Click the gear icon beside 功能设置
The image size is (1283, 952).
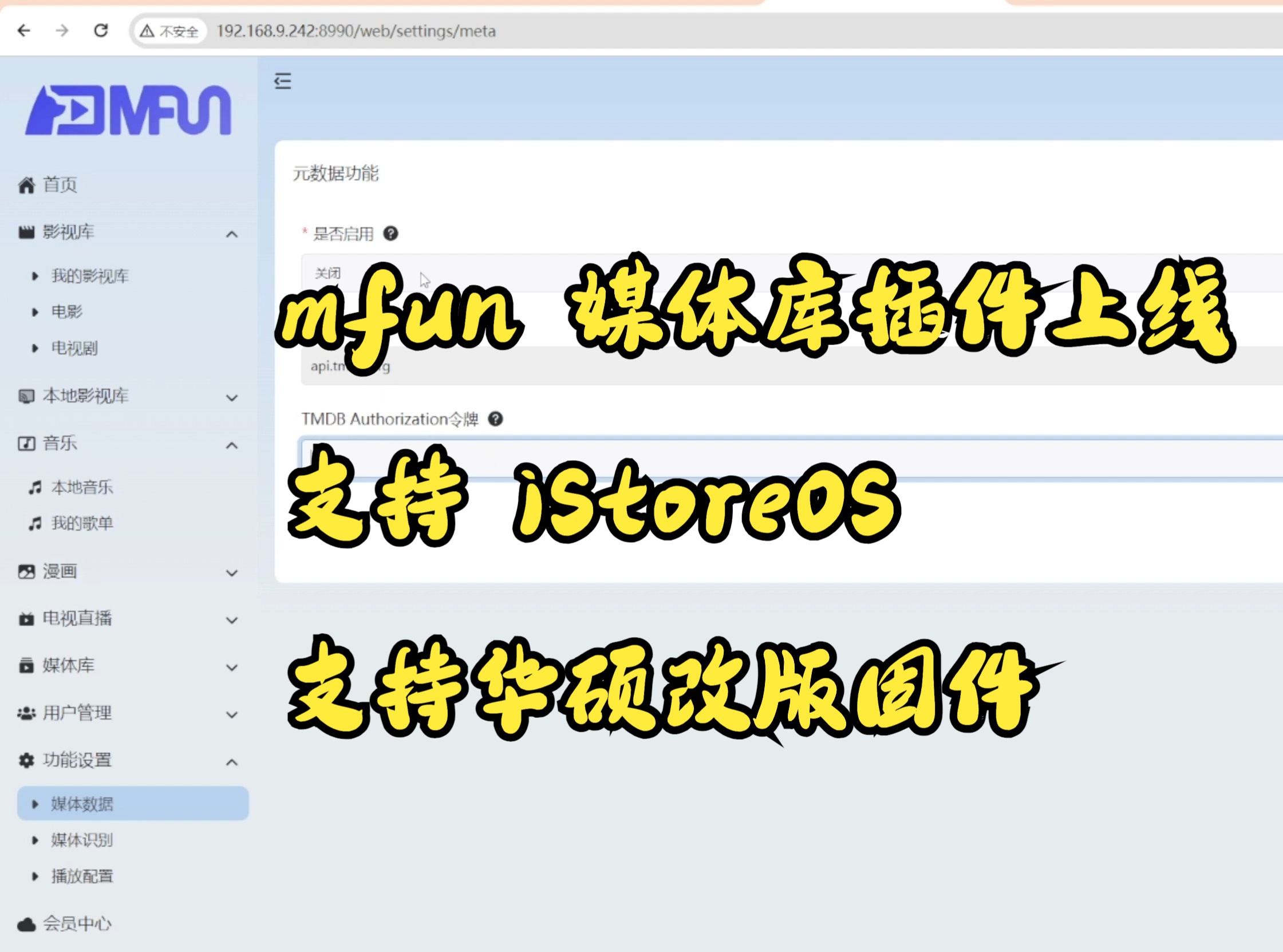coord(26,761)
